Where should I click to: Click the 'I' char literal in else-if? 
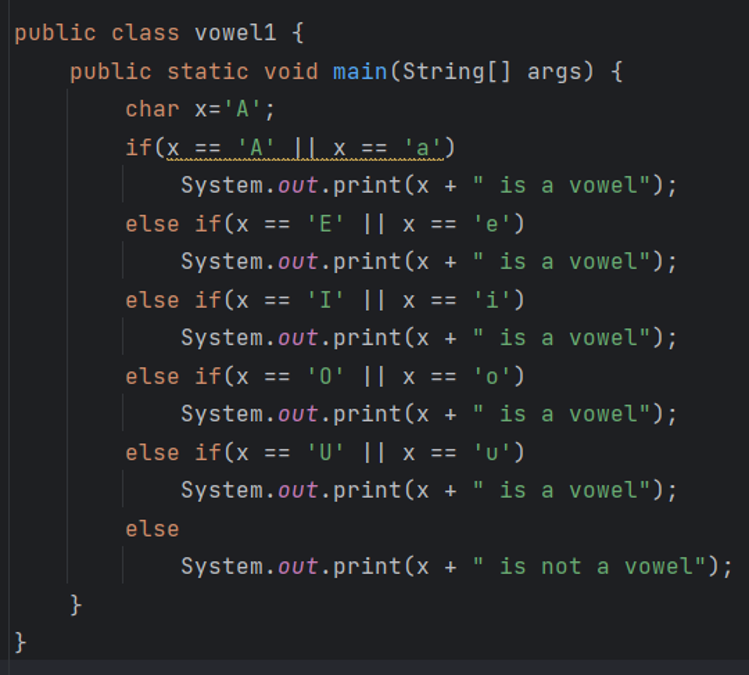coord(326,300)
